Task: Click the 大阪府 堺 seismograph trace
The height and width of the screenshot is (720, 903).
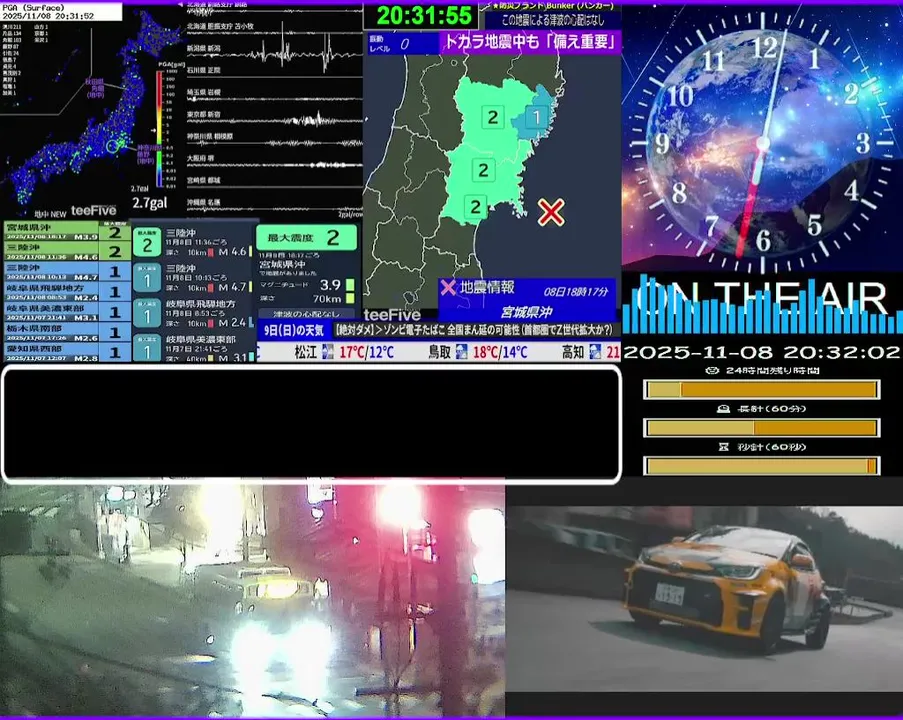Action: [x=274, y=165]
